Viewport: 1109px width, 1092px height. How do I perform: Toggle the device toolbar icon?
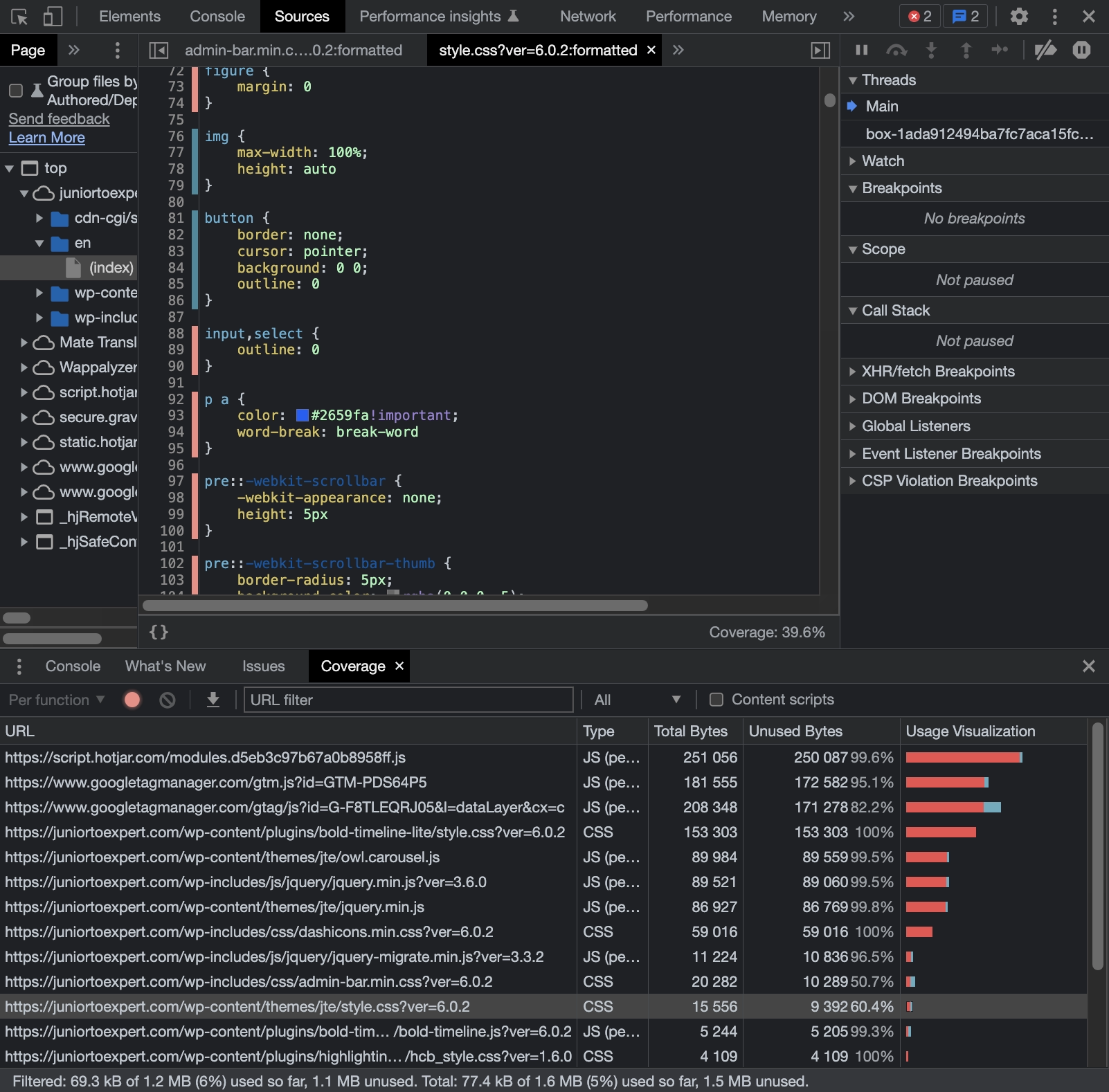pyautogui.click(x=53, y=16)
